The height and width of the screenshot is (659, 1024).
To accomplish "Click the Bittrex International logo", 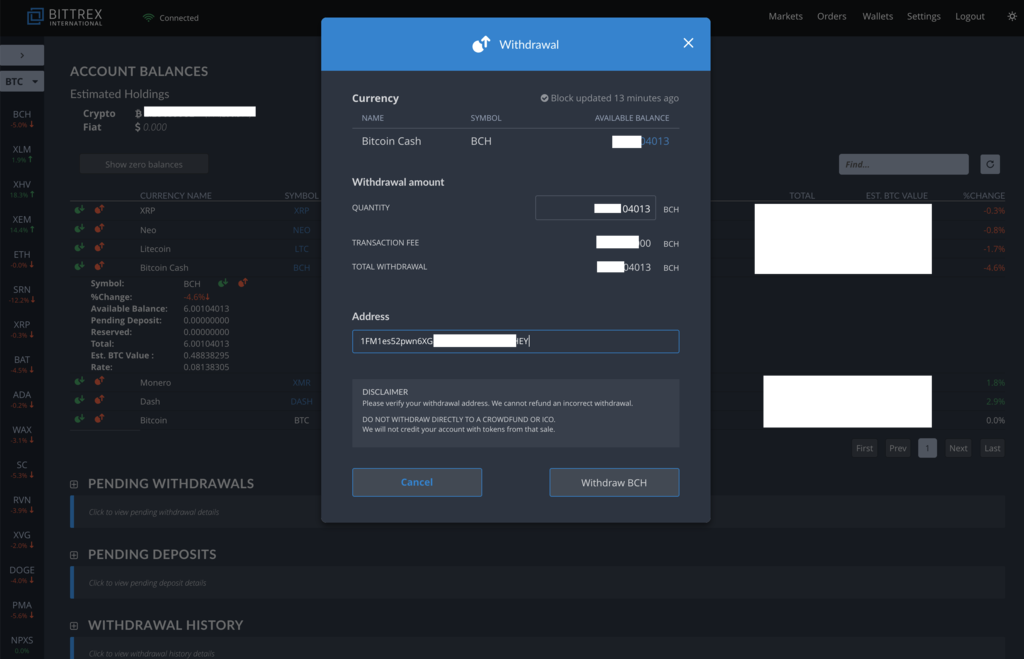I will click(65, 16).
